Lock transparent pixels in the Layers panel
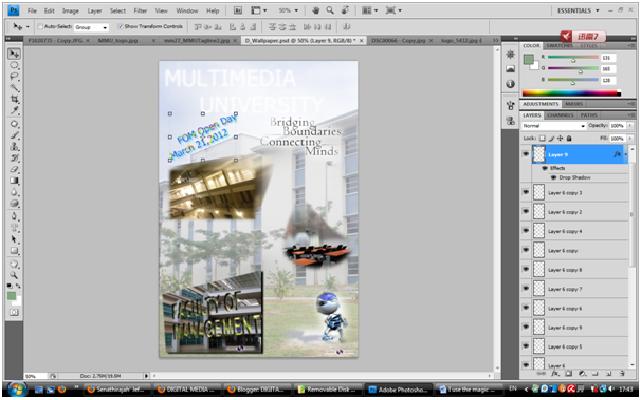This screenshot has width=640, height=400. (542, 138)
